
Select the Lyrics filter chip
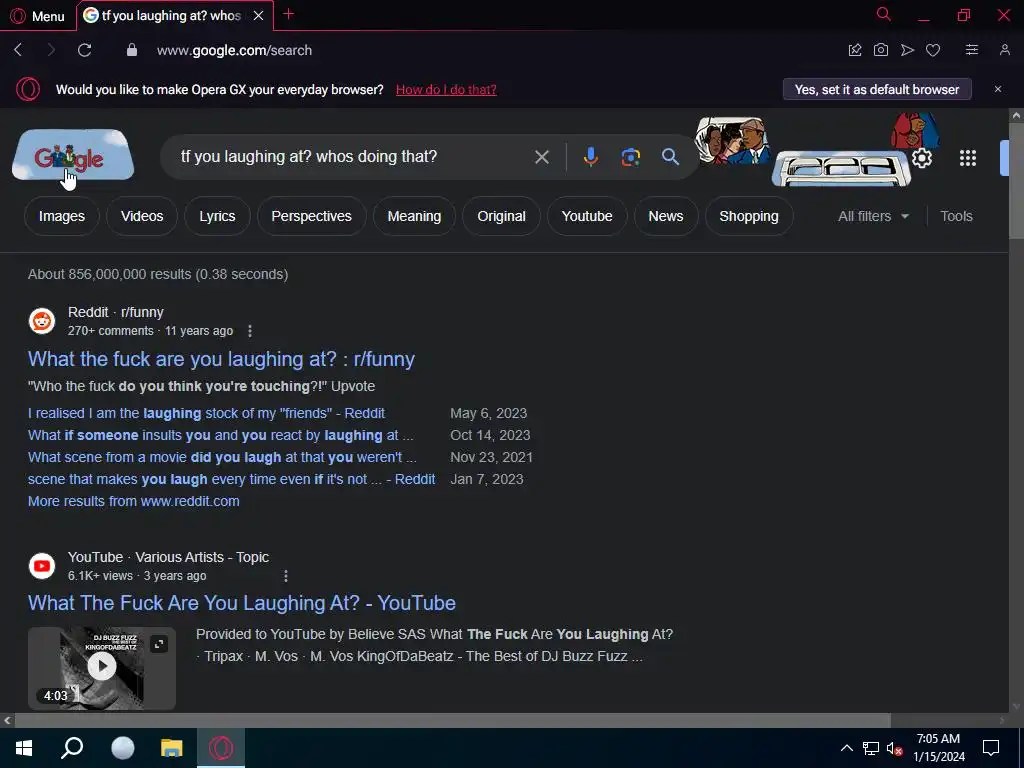click(x=217, y=216)
